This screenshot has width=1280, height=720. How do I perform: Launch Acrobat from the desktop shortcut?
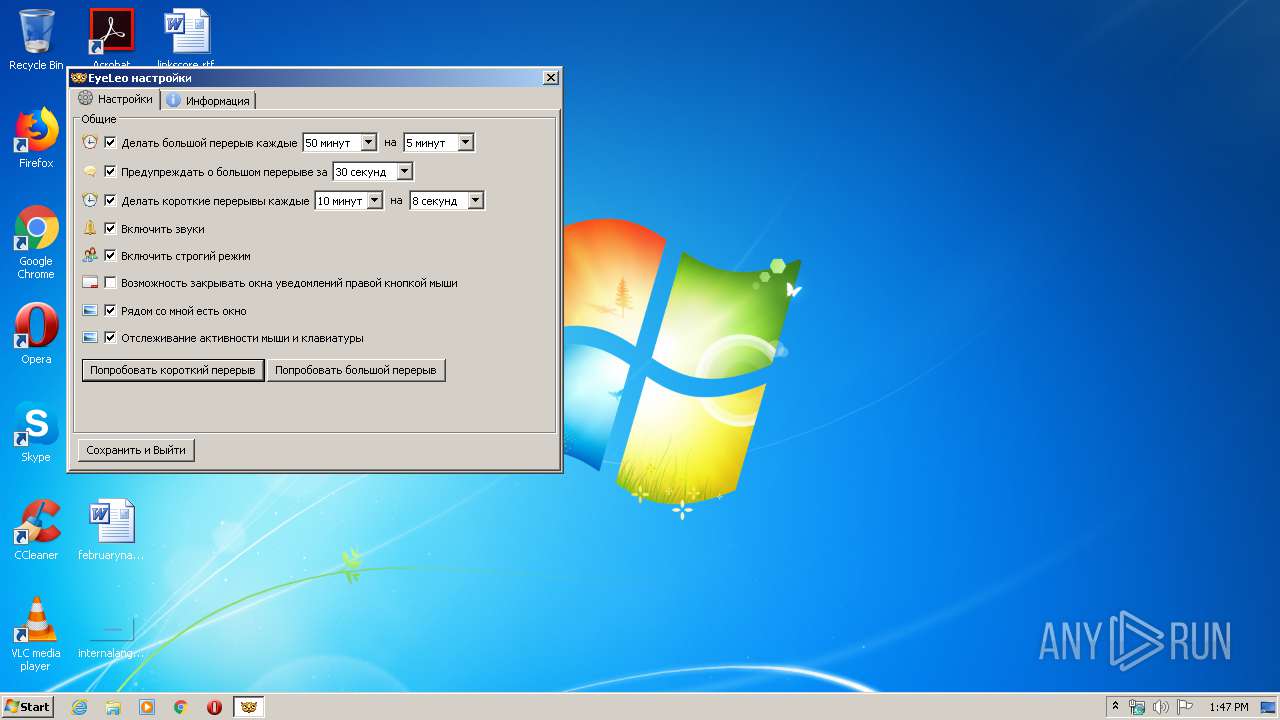point(111,36)
